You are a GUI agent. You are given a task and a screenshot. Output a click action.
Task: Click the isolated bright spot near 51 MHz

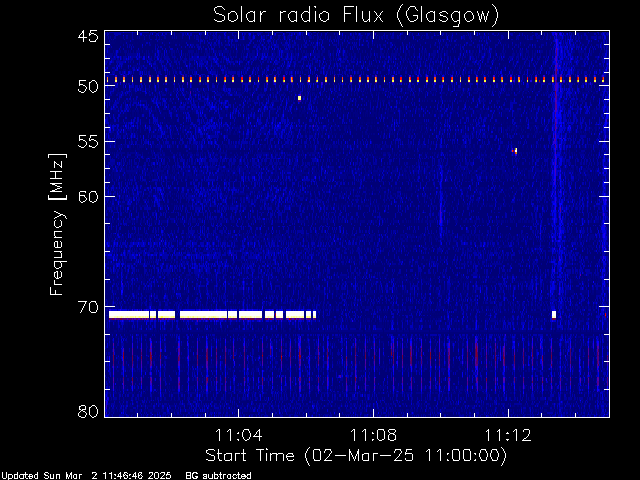coord(299,98)
